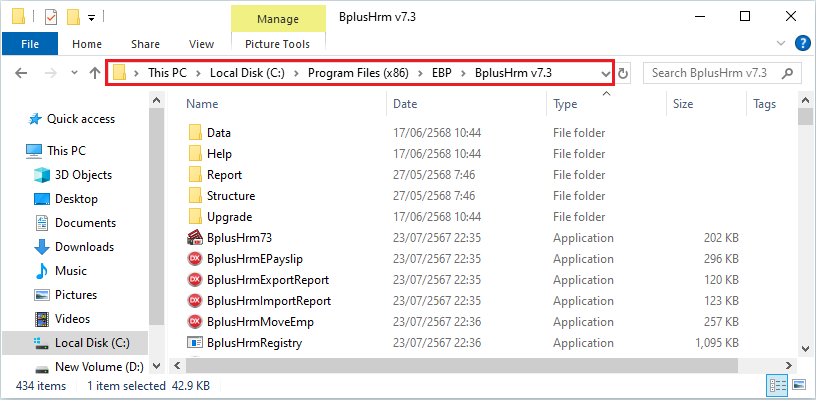Open the File menu
This screenshot has height=400, width=816.
[30, 44]
